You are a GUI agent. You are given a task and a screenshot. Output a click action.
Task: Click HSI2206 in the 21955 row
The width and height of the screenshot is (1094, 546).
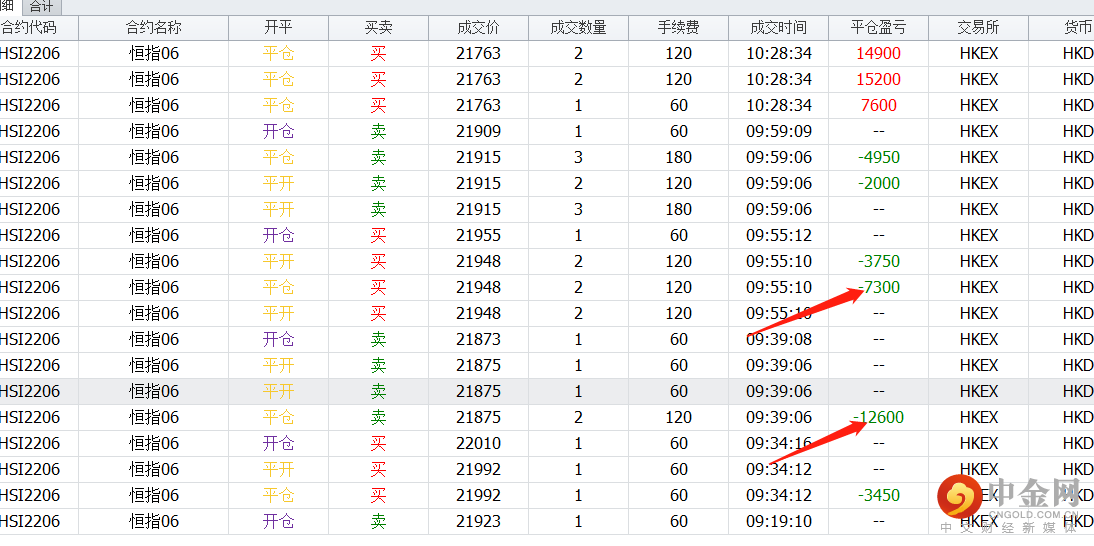pos(30,236)
